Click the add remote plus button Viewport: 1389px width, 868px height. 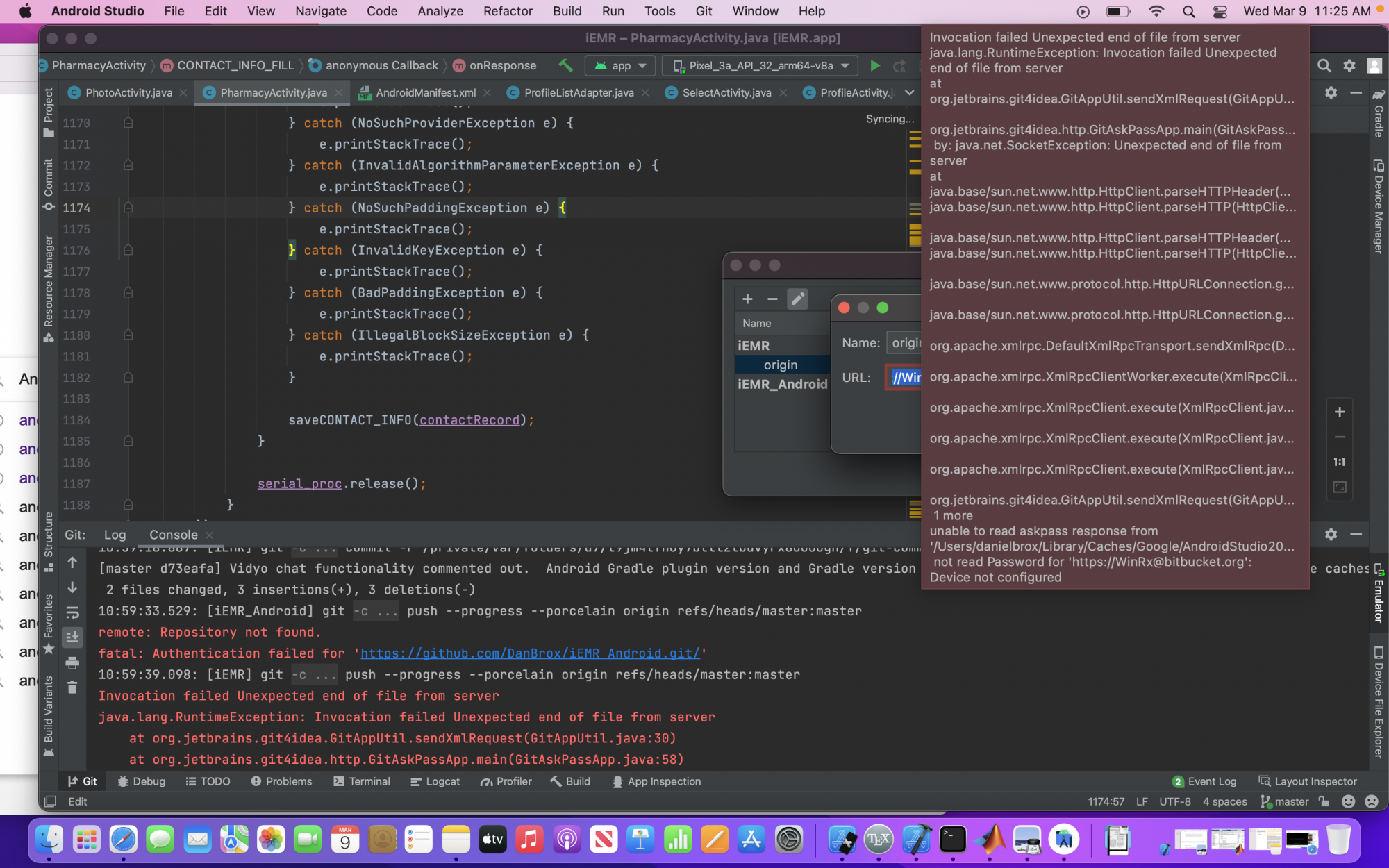coord(747,299)
